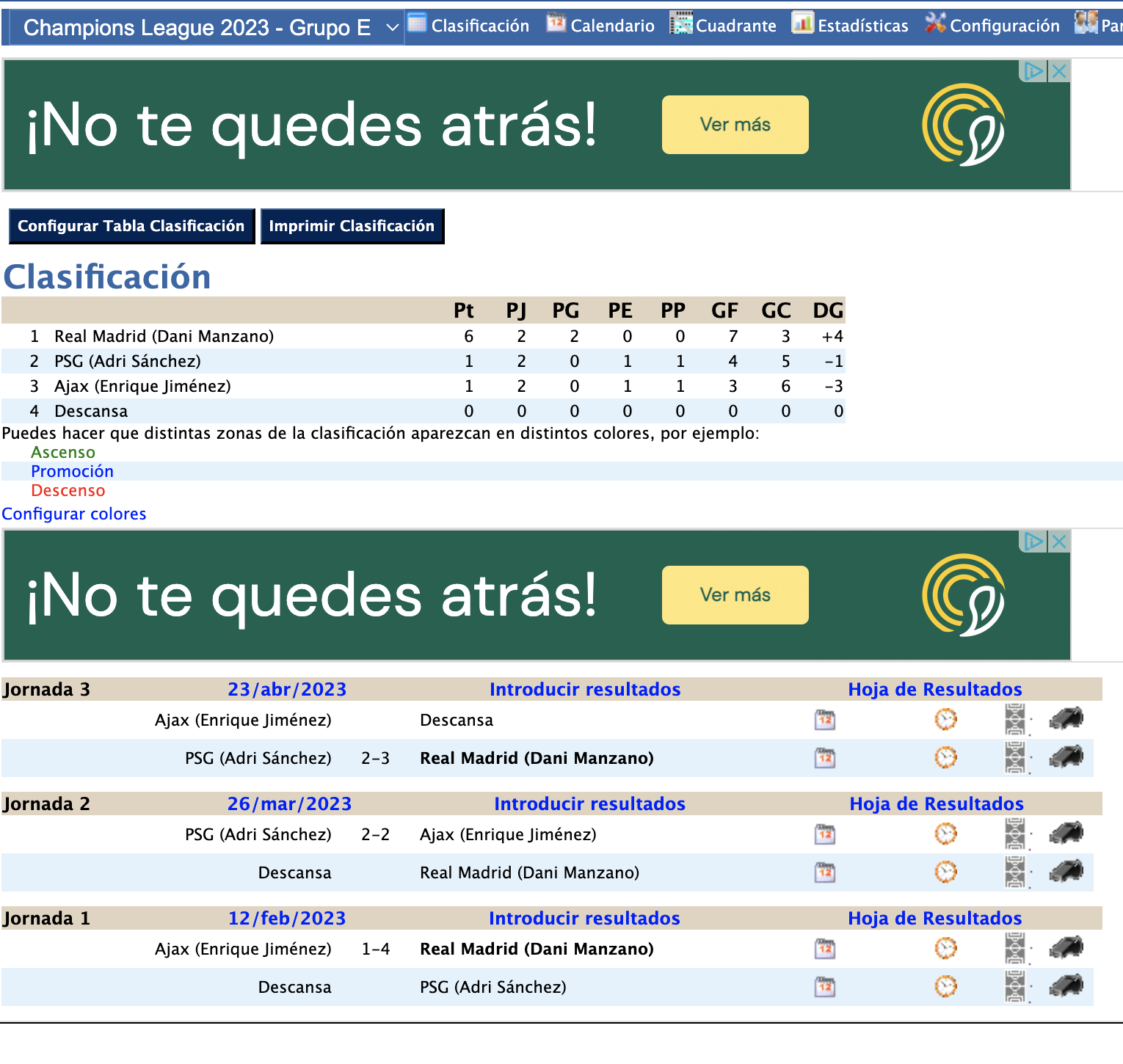Image resolution: width=1123 pixels, height=1064 pixels.
Task: Click calendar icon for PSG vs Real Madrid match
Action: coord(825,758)
